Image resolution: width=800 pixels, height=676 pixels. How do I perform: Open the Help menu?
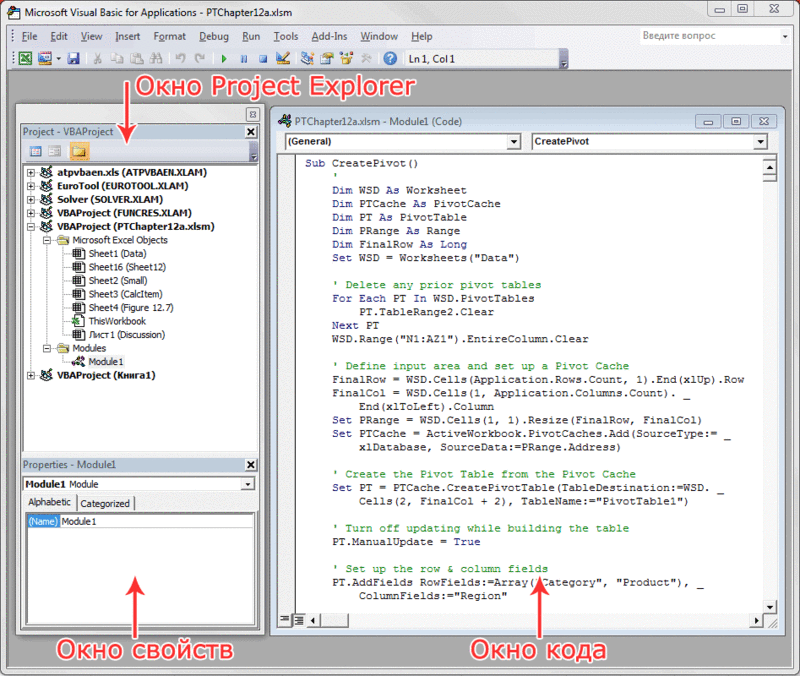[x=422, y=36]
